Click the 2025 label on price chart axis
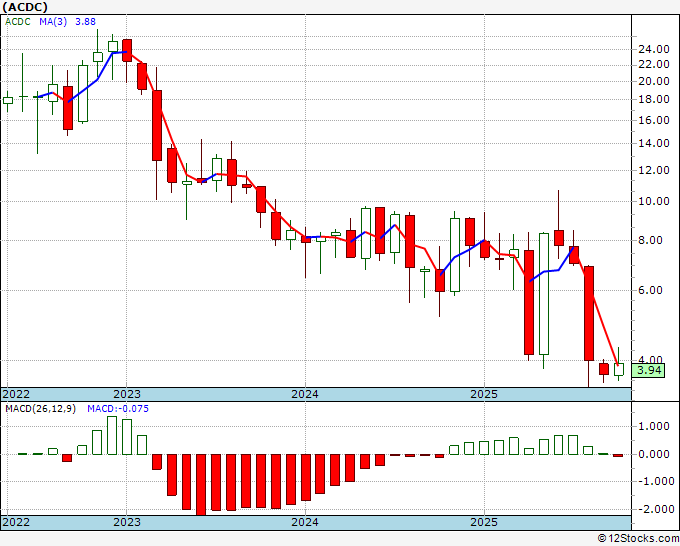The width and height of the screenshot is (680, 546). [x=484, y=394]
